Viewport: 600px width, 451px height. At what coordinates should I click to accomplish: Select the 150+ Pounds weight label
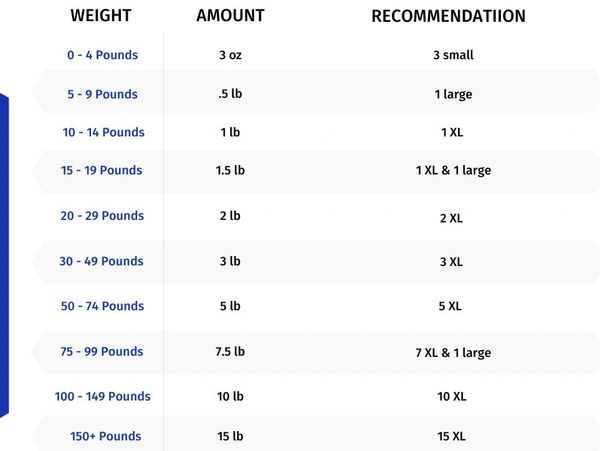[106, 436]
